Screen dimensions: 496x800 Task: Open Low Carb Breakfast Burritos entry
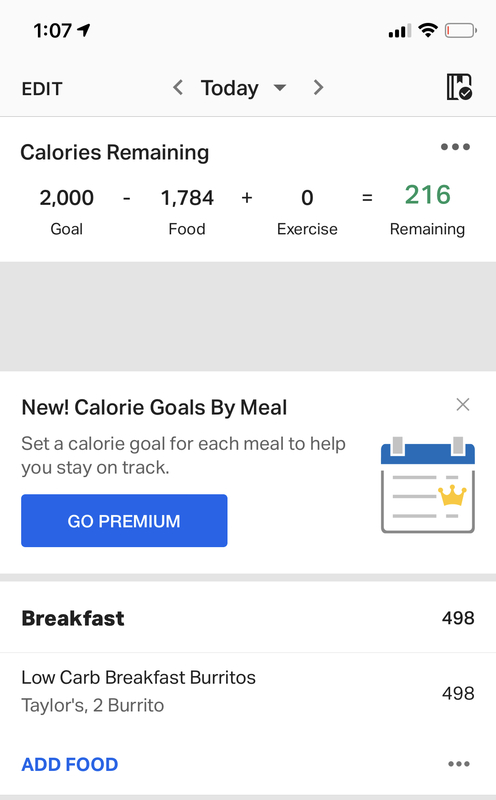(248, 691)
